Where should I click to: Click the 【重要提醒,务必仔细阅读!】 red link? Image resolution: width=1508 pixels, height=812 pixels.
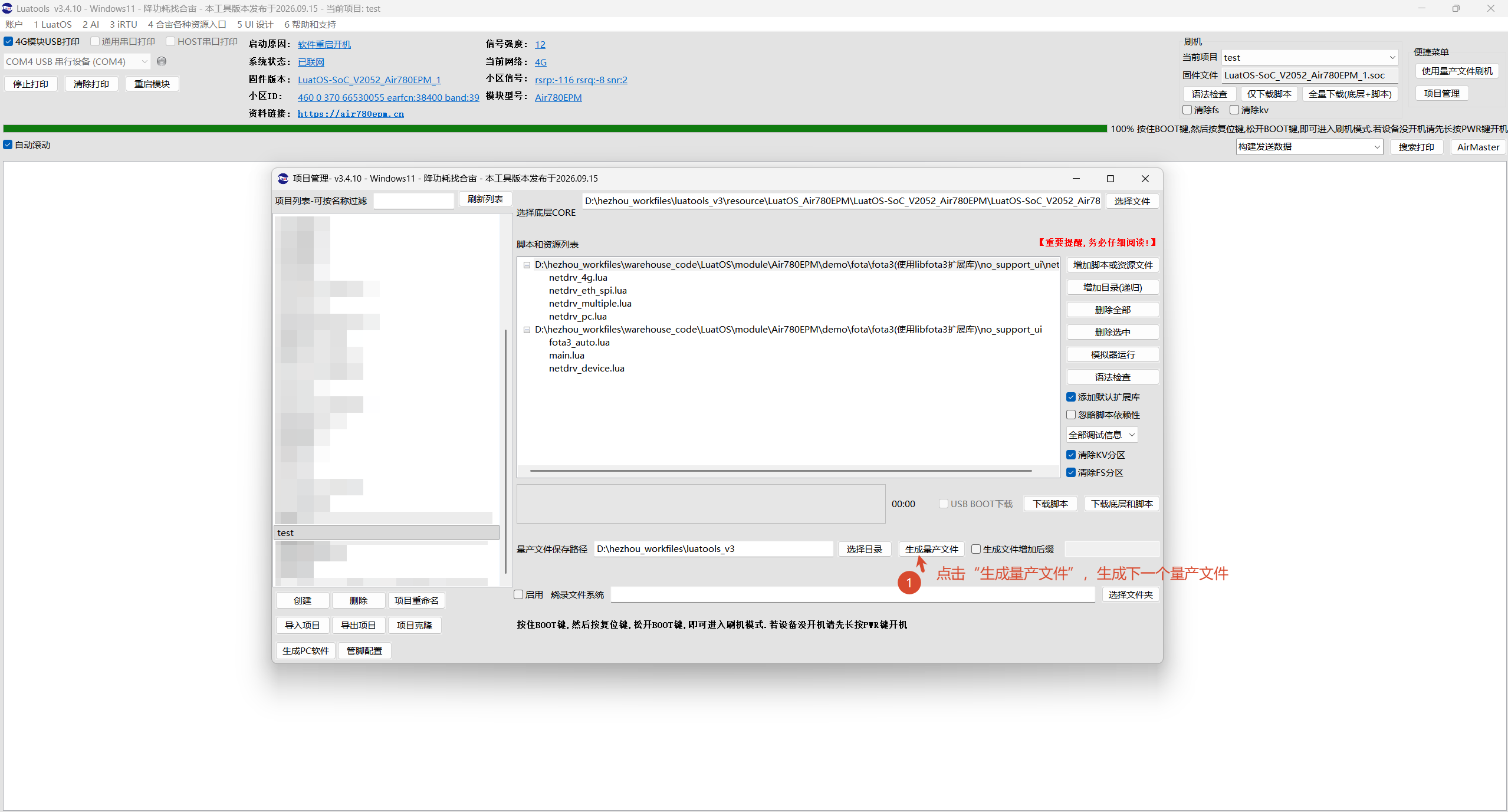pyautogui.click(x=1098, y=242)
